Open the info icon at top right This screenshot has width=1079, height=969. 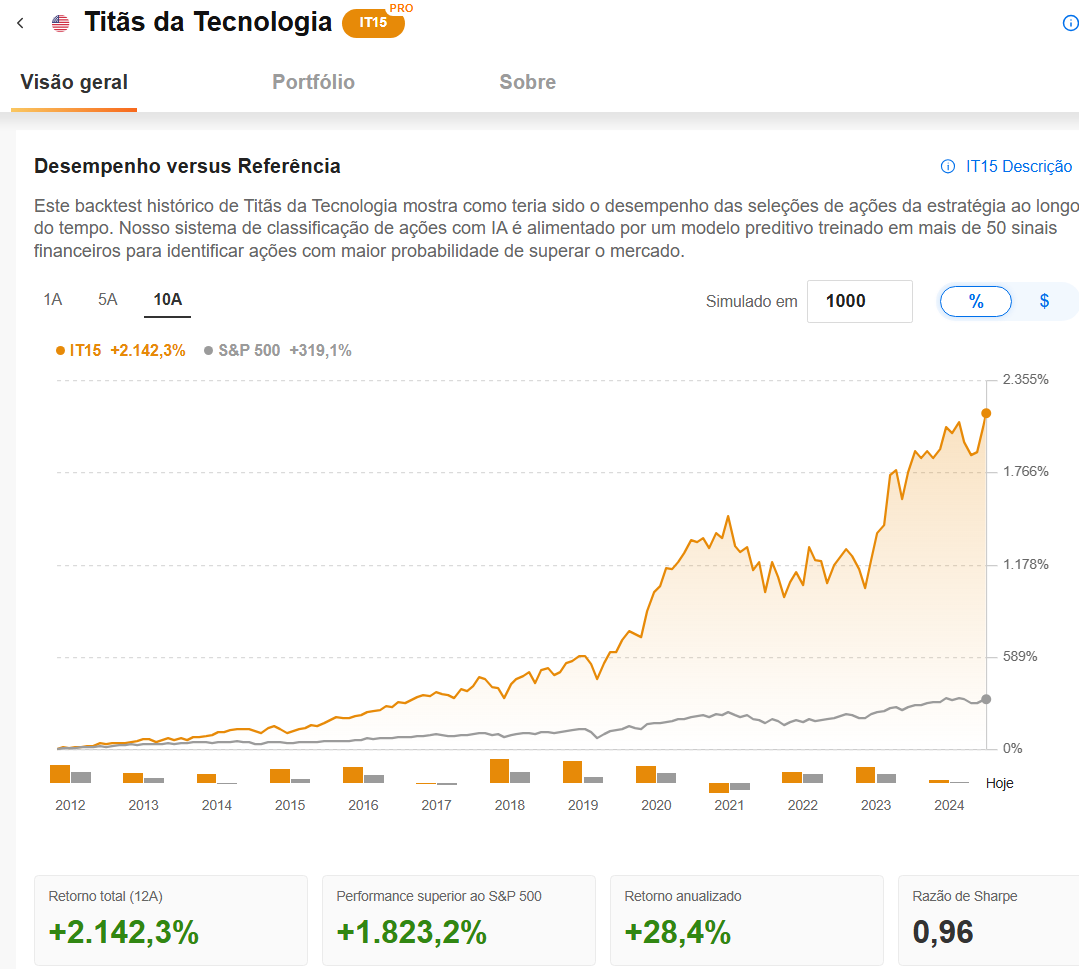point(1070,23)
